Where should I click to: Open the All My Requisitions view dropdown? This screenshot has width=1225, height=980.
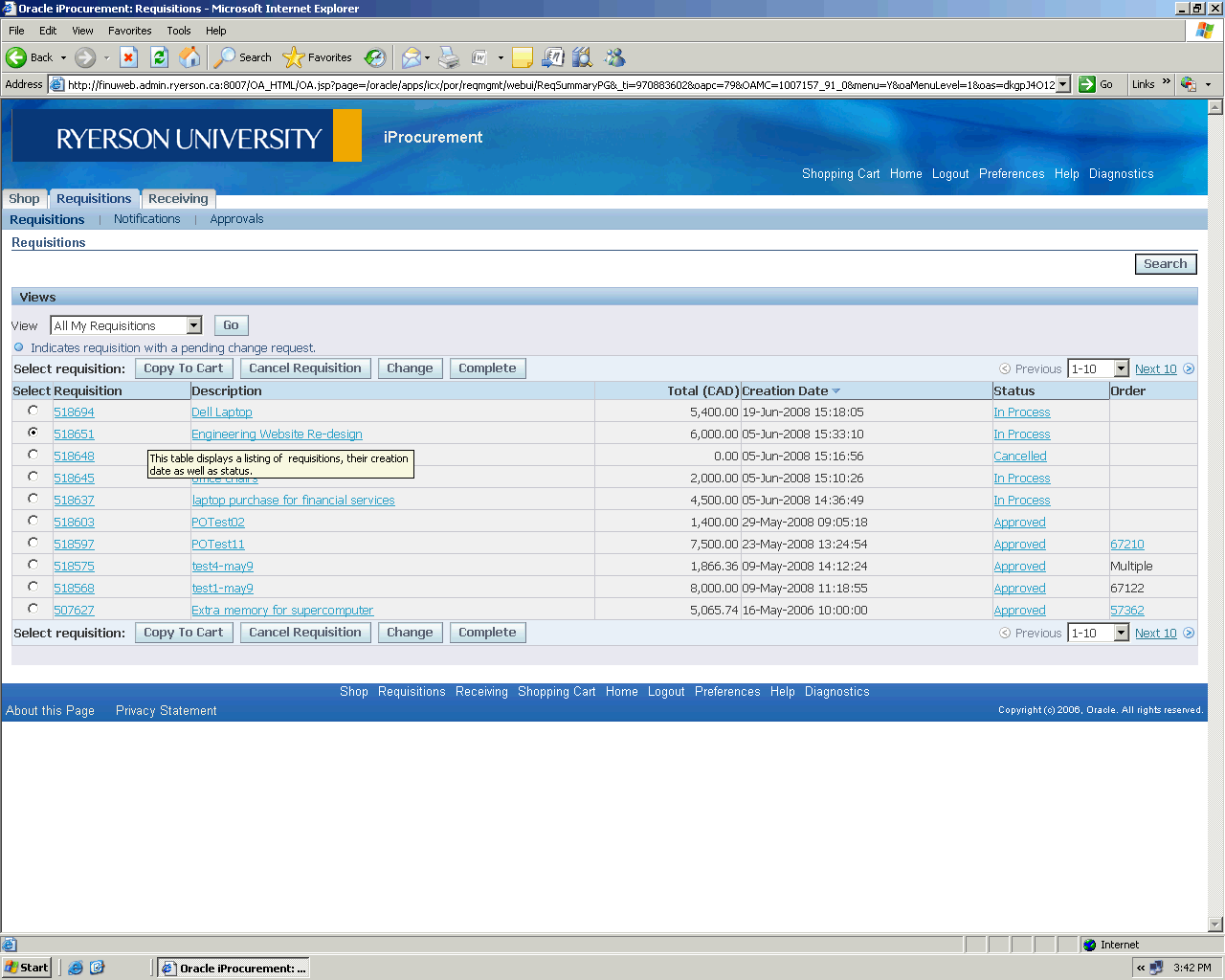(194, 325)
